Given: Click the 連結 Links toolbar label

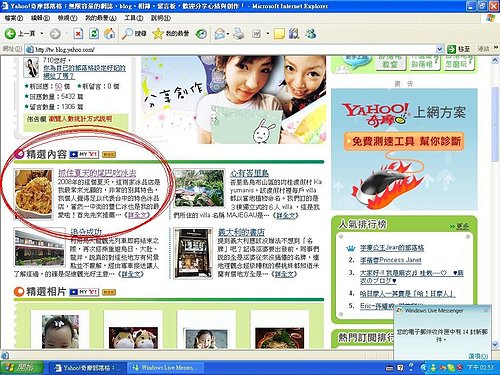Looking at the screenshot, I should [483, 49].
